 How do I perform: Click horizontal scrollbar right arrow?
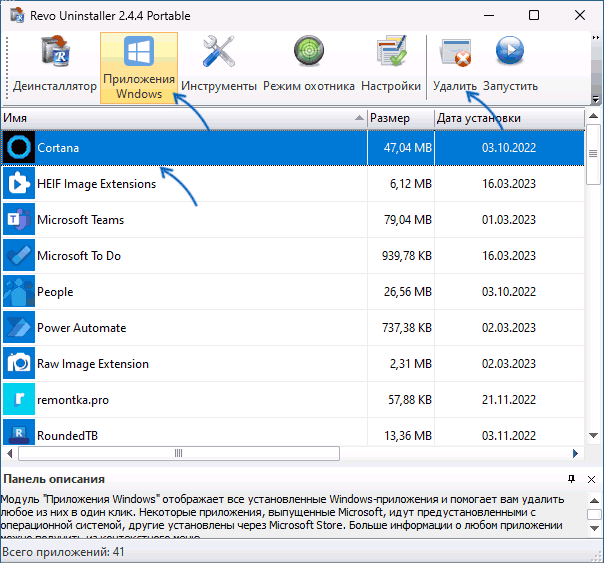[575, 454]
